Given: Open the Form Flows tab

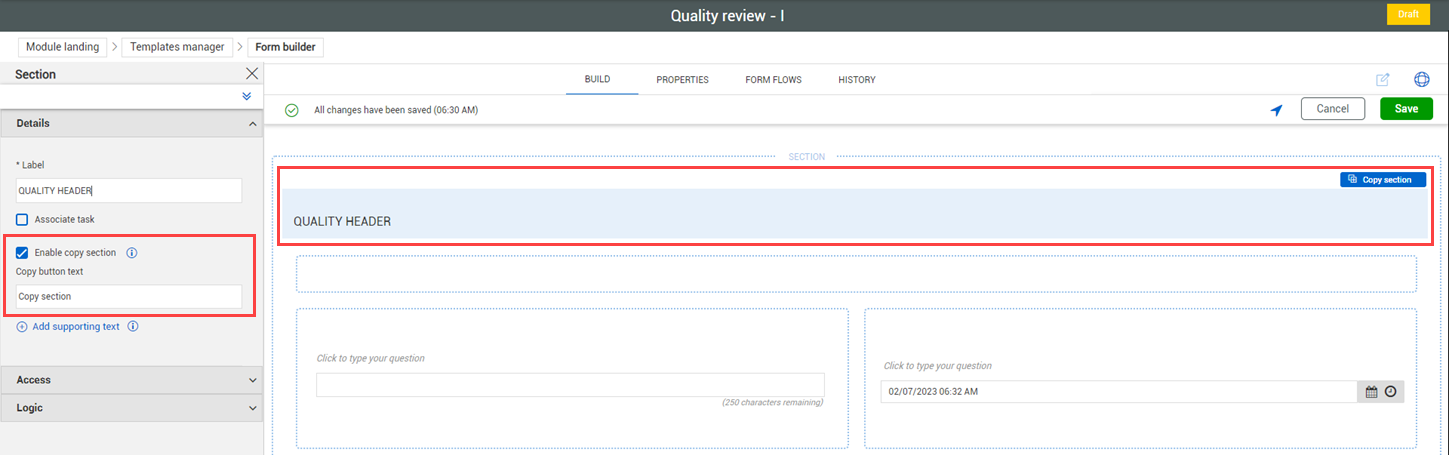Looking at the screenshot, I should click(x=773, y=80).
